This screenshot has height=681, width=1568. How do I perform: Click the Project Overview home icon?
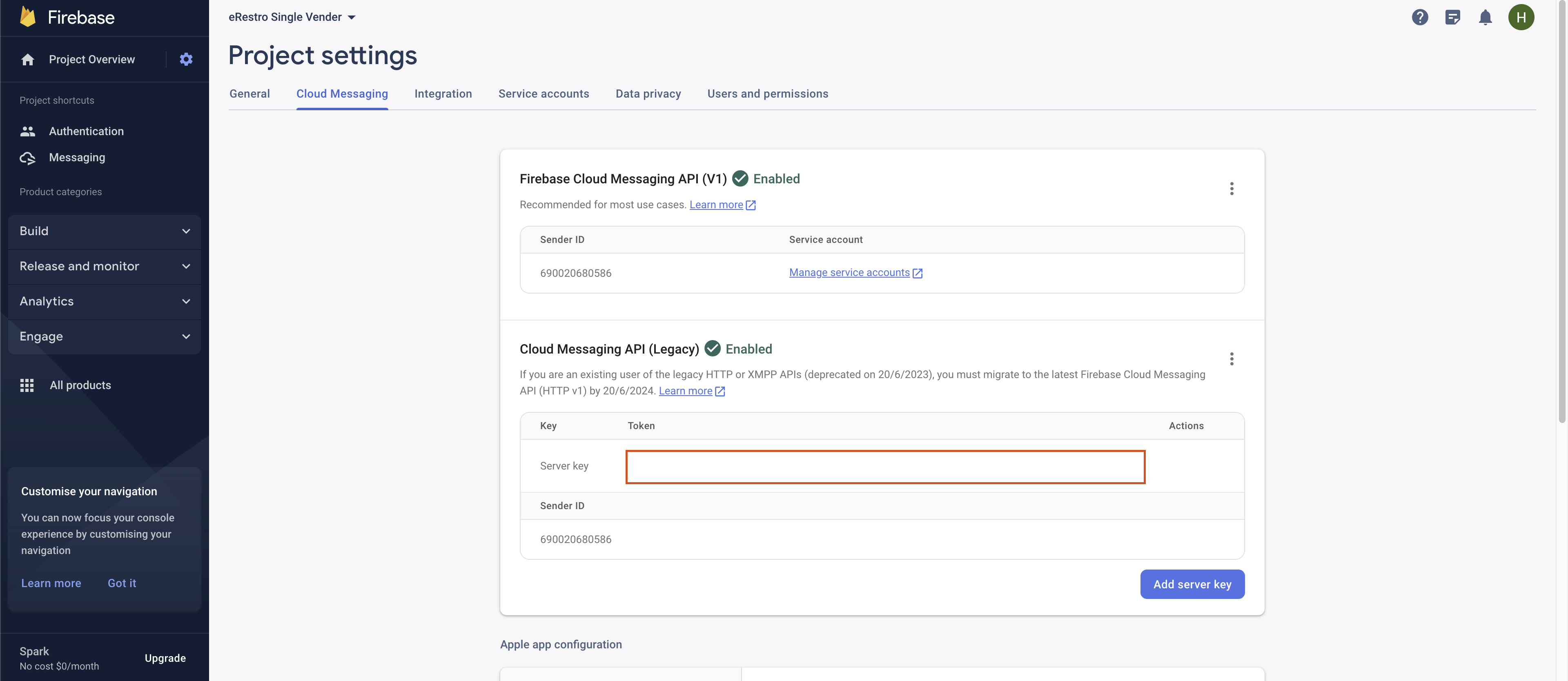(27, 59)
